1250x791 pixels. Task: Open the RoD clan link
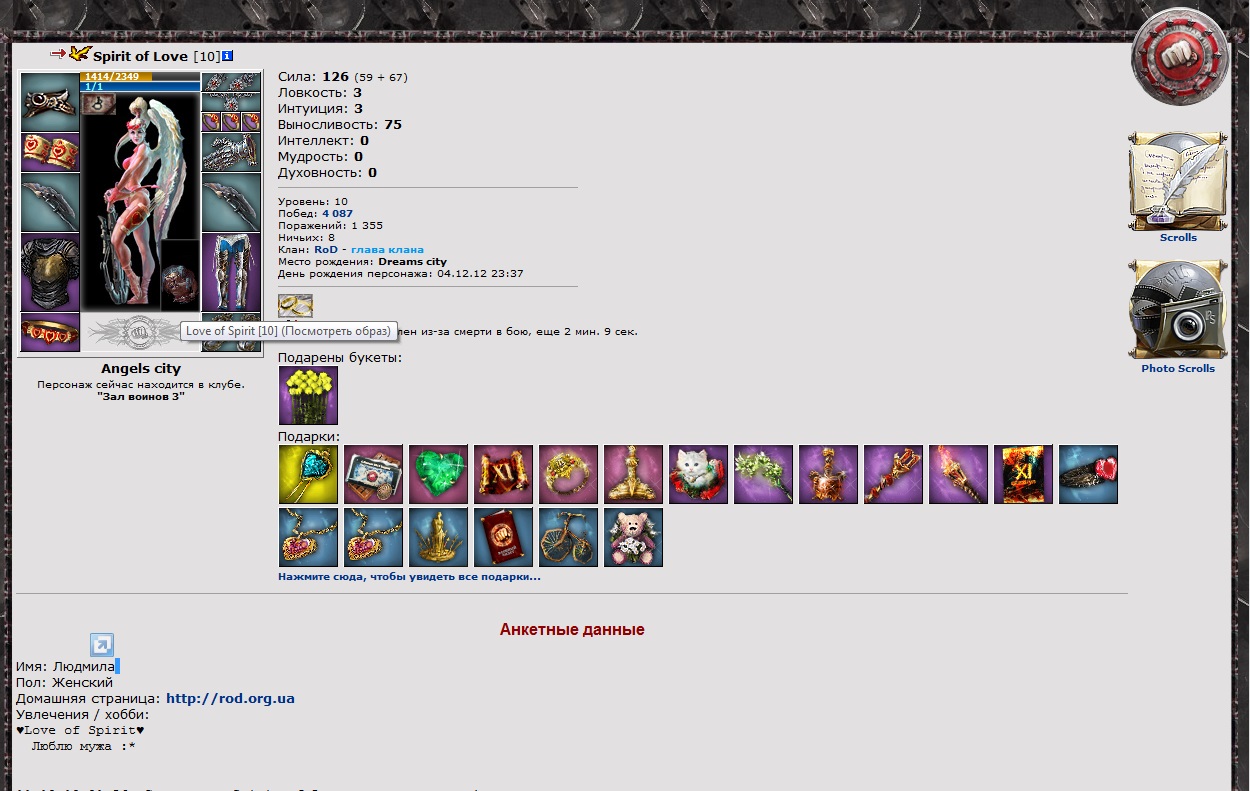pos(326,250)
